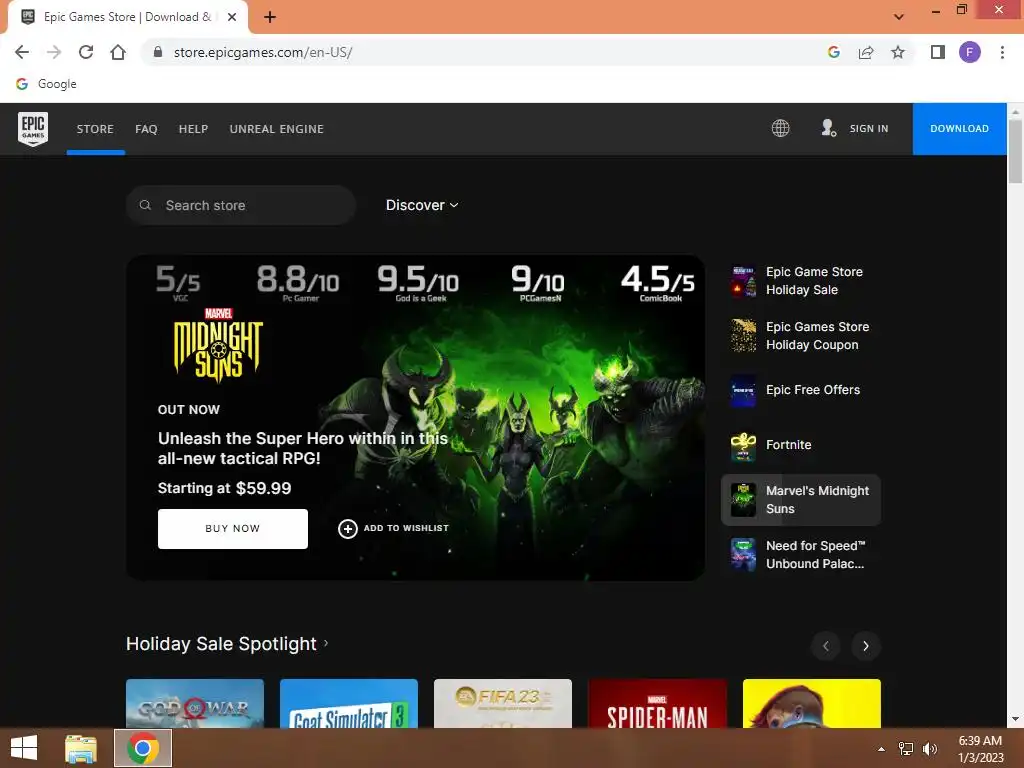Open the God of War thumbnail

click(195, 703)
